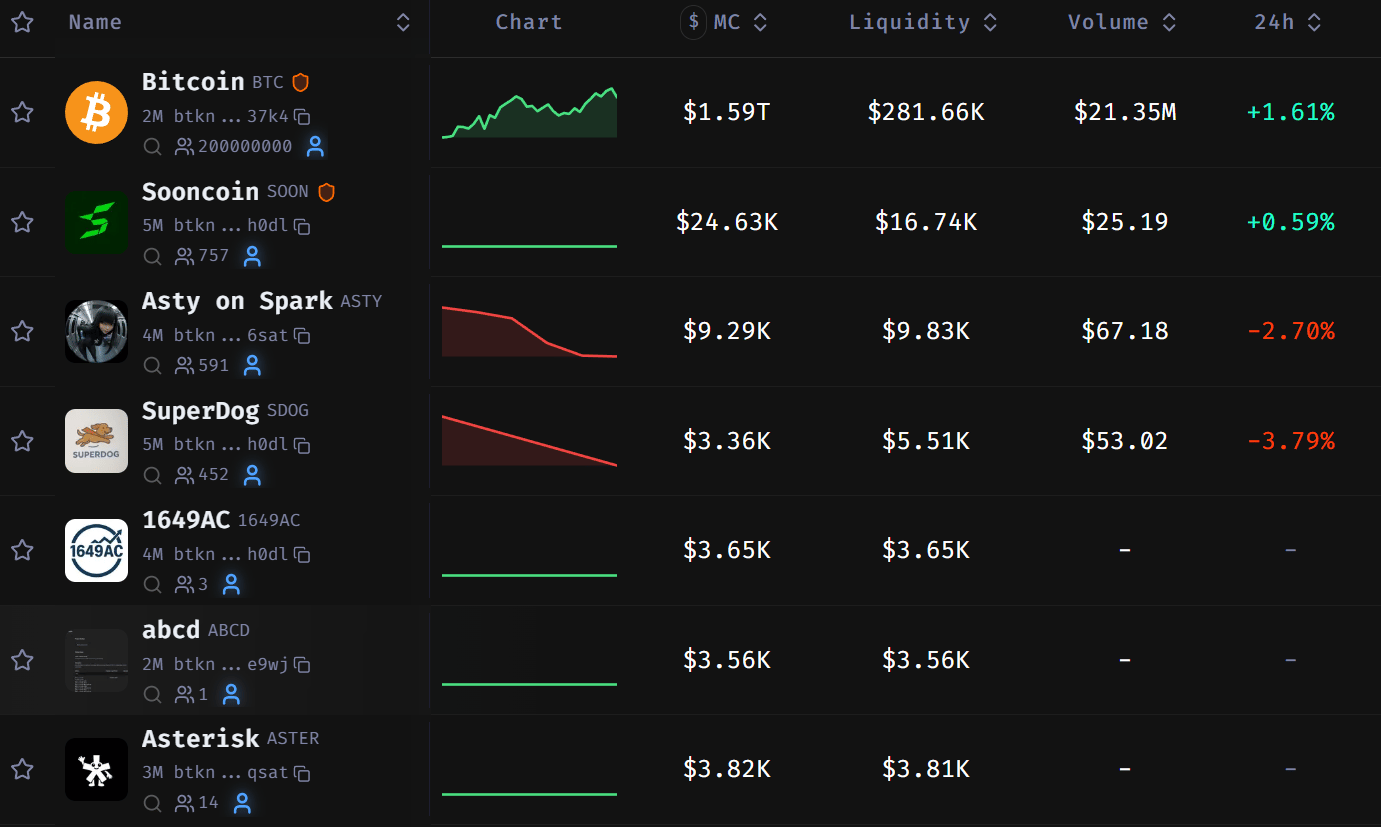This screenshot has height=827, width=1381.
Task: Click the magnifier icon under Bitcoin
Action: (152, 147)
